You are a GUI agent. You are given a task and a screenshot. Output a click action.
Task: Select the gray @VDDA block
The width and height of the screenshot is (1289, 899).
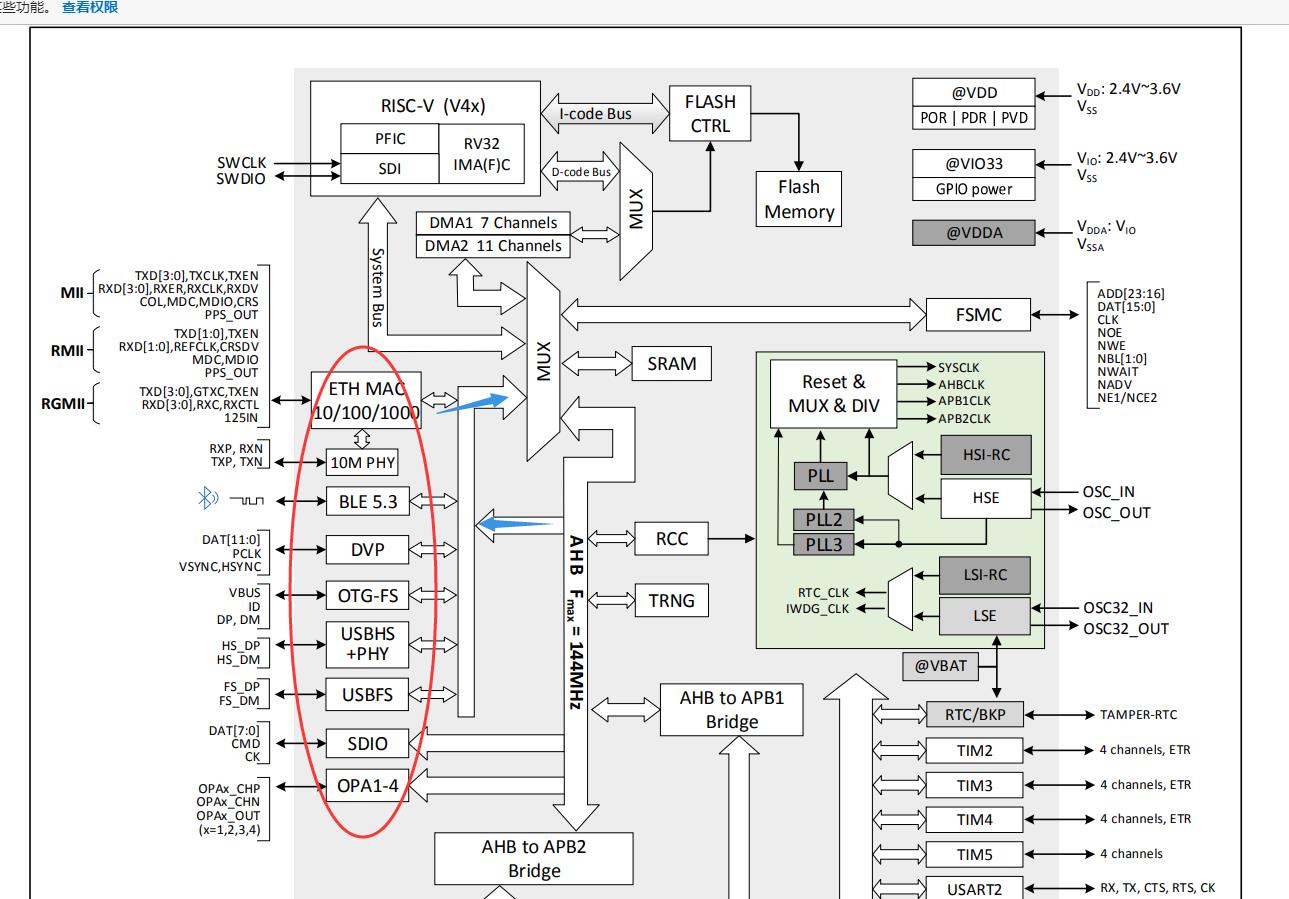click(974, 233)
